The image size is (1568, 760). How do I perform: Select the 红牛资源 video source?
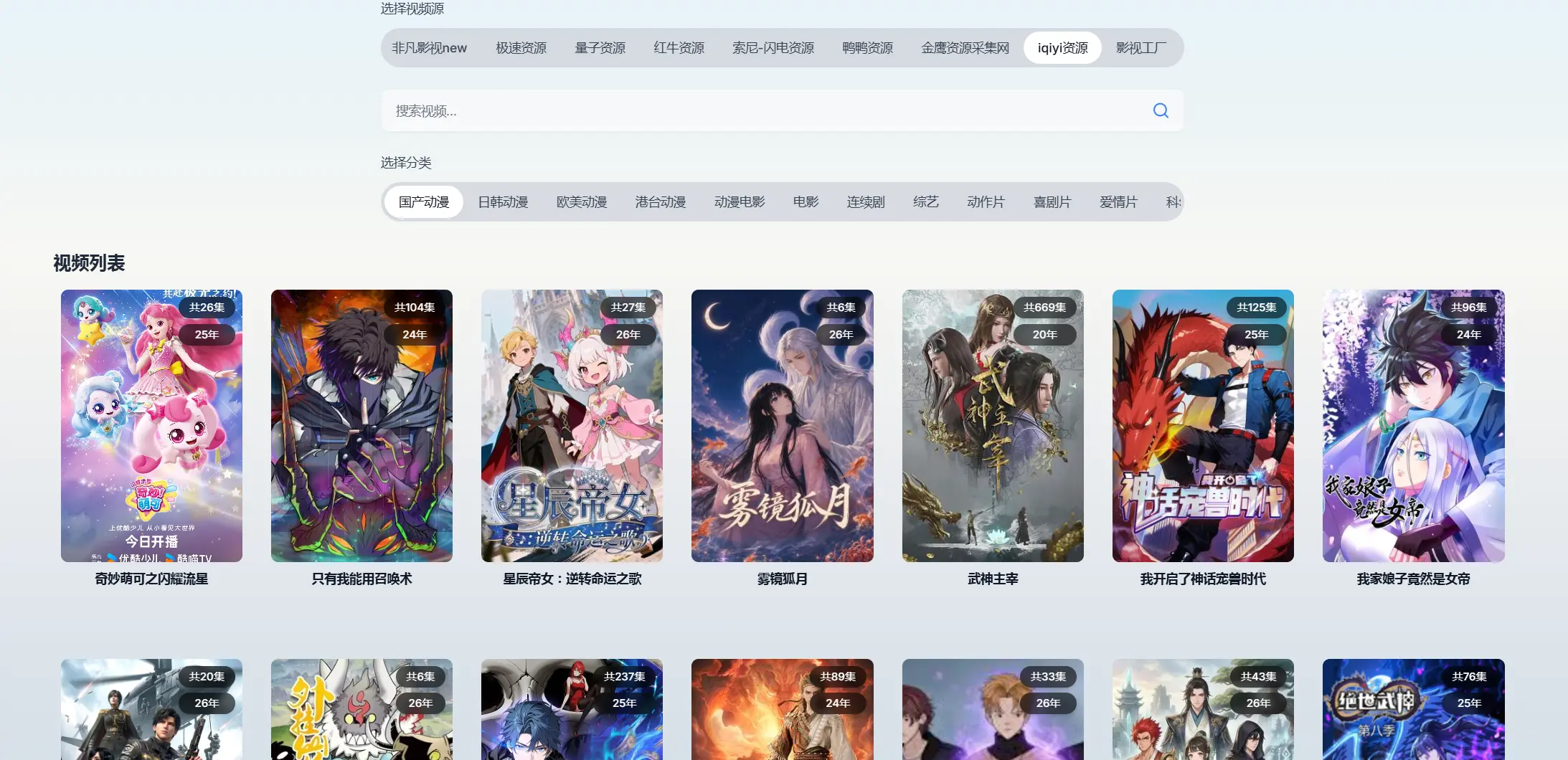(679, 48)
